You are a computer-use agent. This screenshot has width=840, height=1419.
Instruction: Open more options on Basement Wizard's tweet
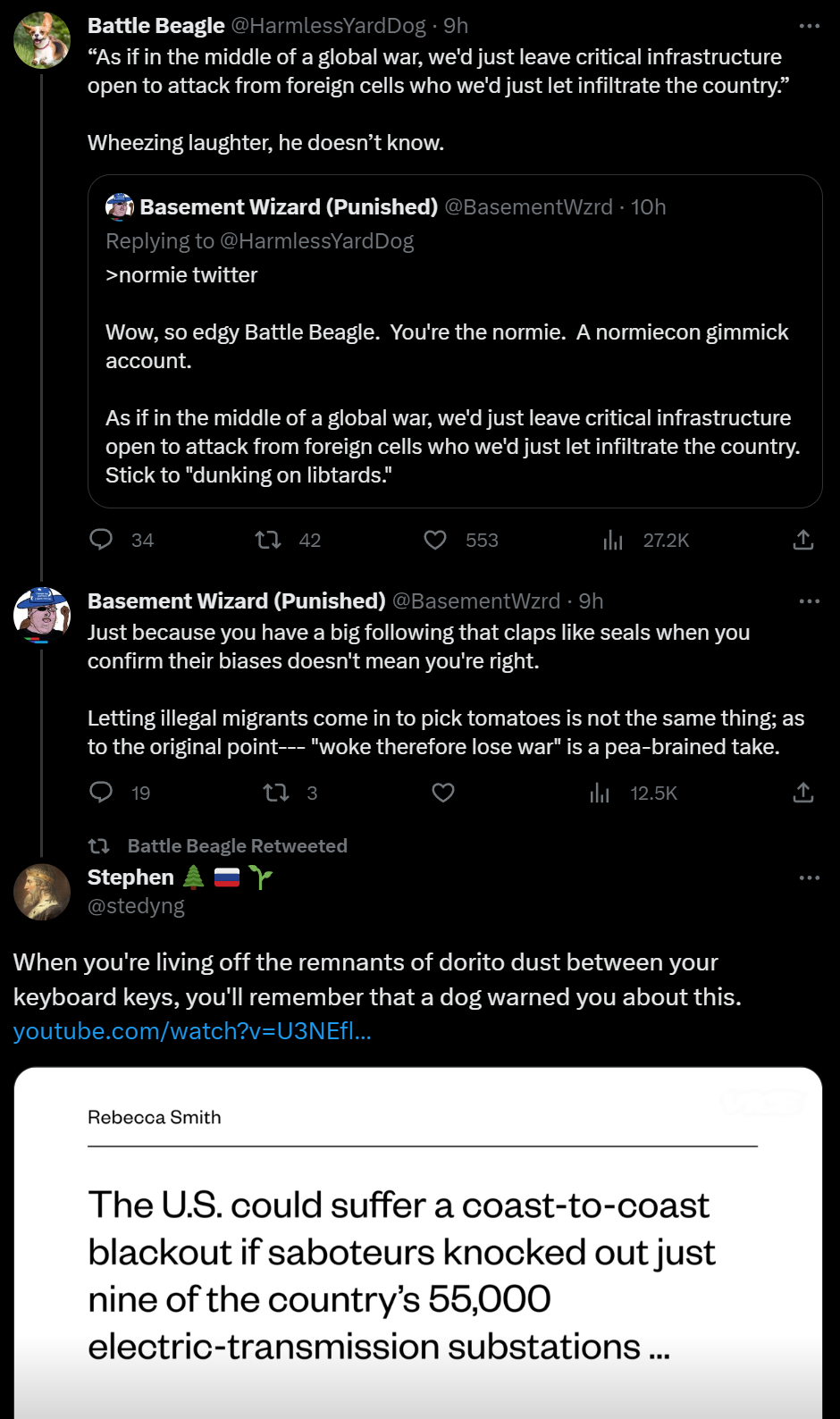(x=809, y=601)
